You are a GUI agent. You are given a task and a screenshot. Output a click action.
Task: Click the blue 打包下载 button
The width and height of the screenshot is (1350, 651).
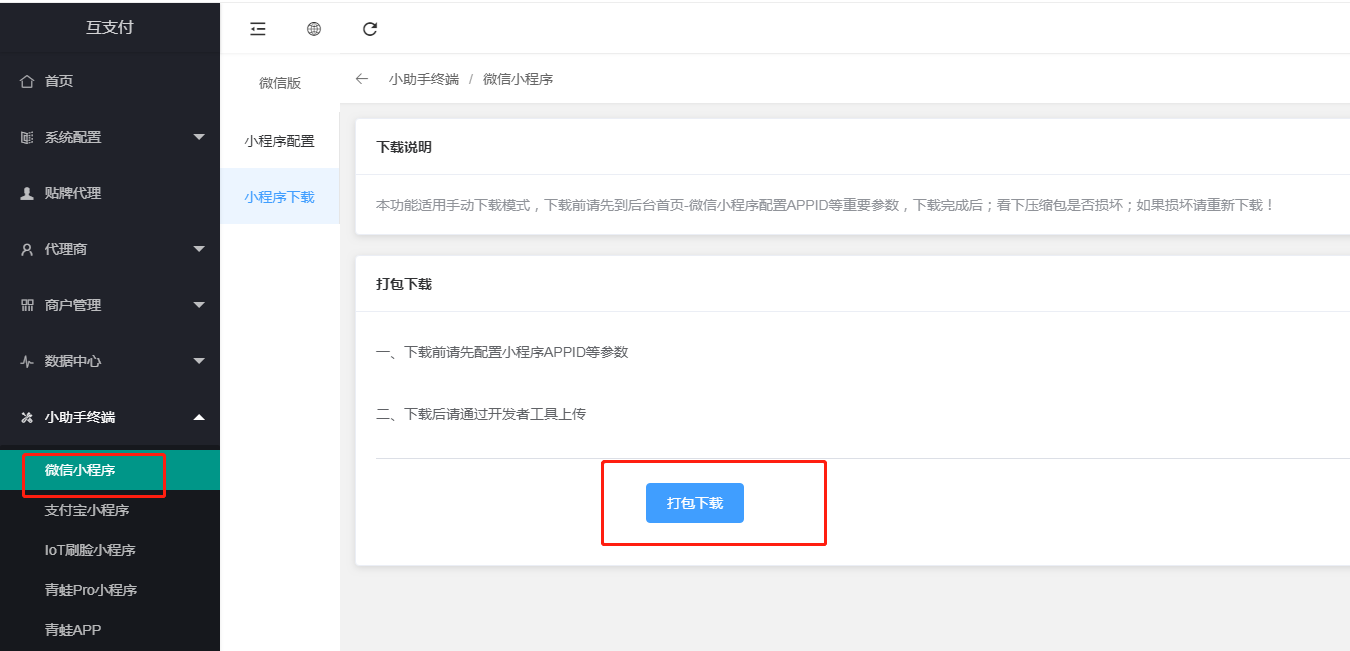(x=695, y=503)
